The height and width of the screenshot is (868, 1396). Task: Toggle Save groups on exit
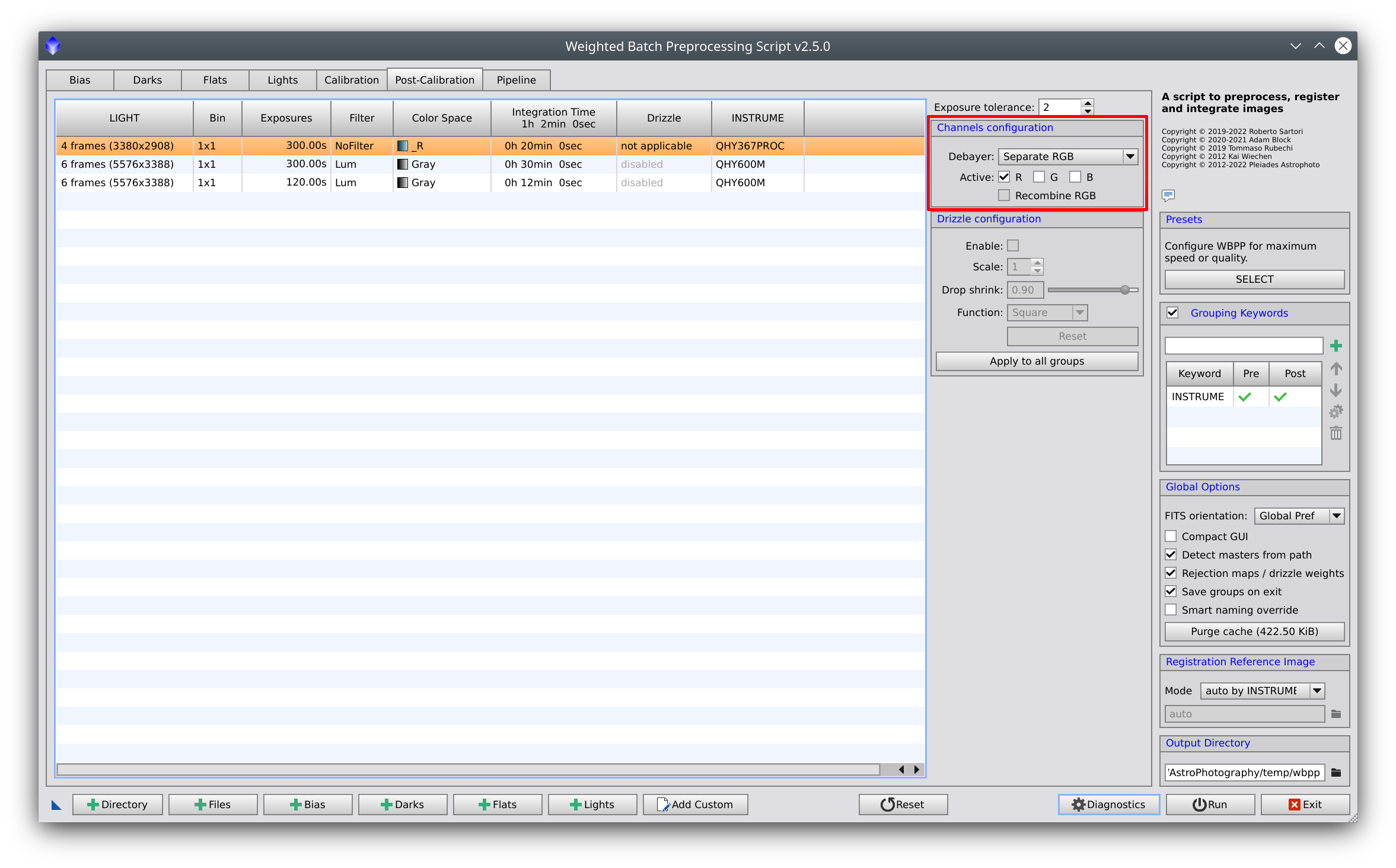pos(1171,591)
